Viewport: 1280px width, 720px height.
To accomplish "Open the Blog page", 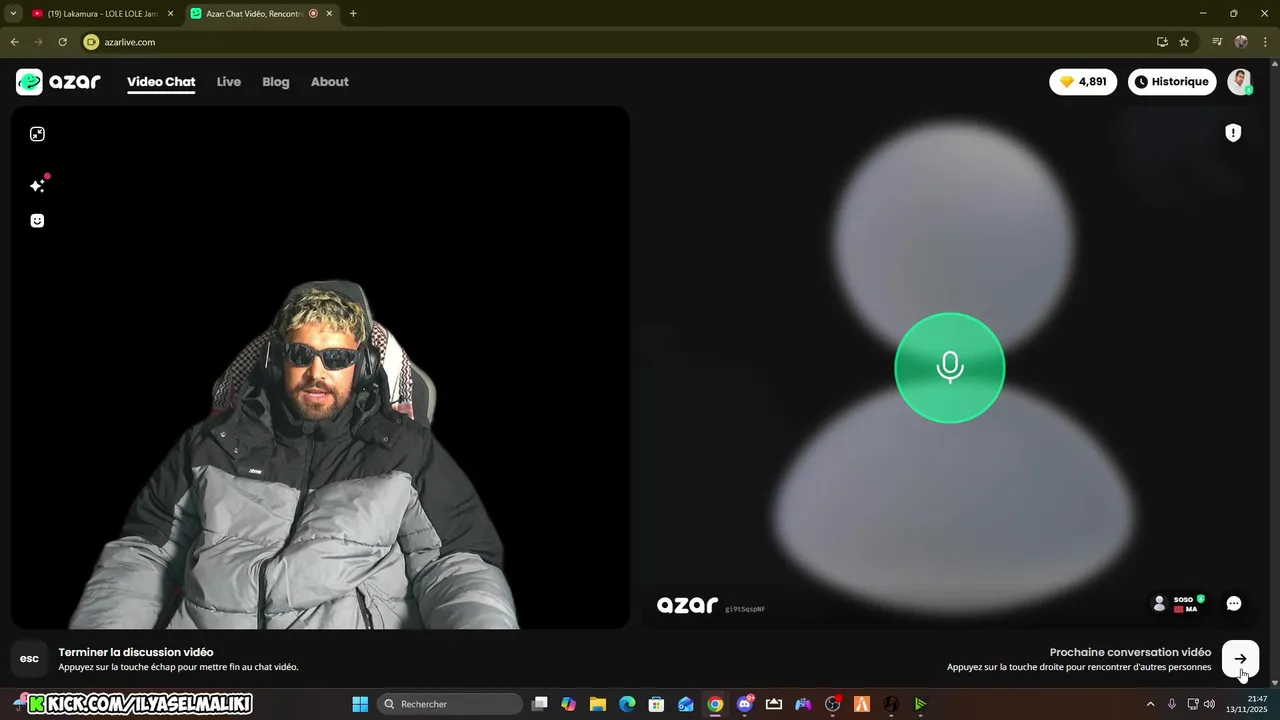I will [276, 82].
